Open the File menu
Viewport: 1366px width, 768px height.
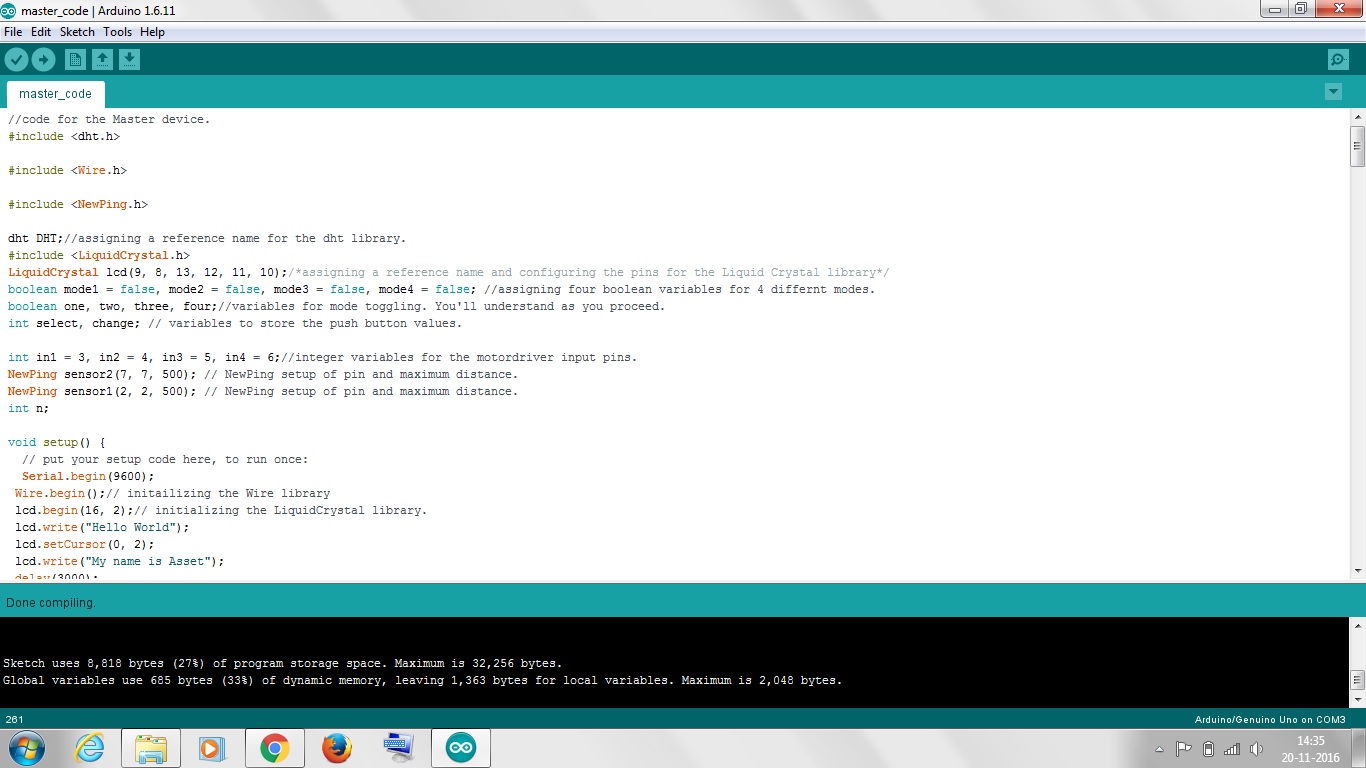[13, 32]
